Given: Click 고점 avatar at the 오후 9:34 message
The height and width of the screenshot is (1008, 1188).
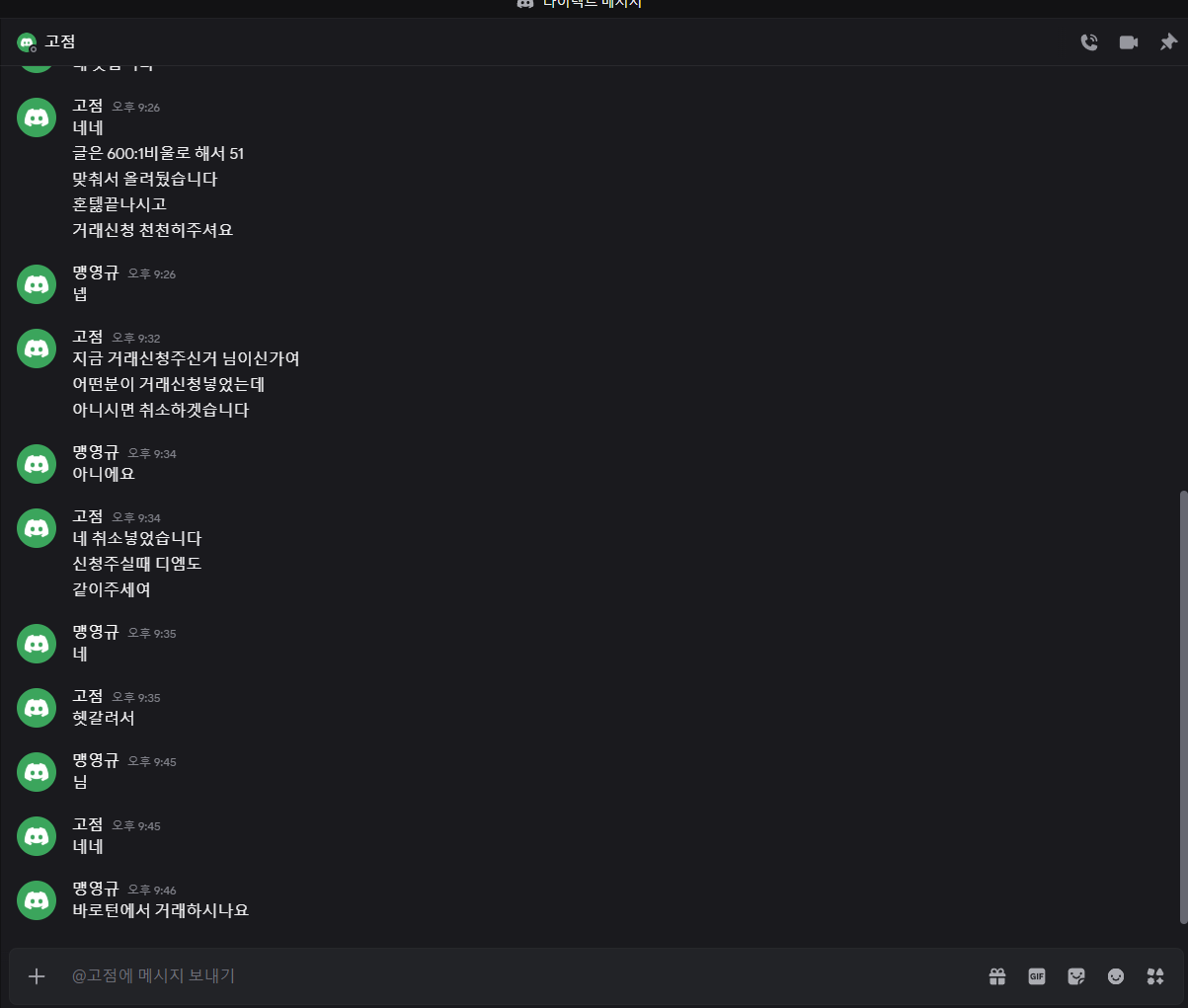Looking at the screenshot, I should coord(37,528).
